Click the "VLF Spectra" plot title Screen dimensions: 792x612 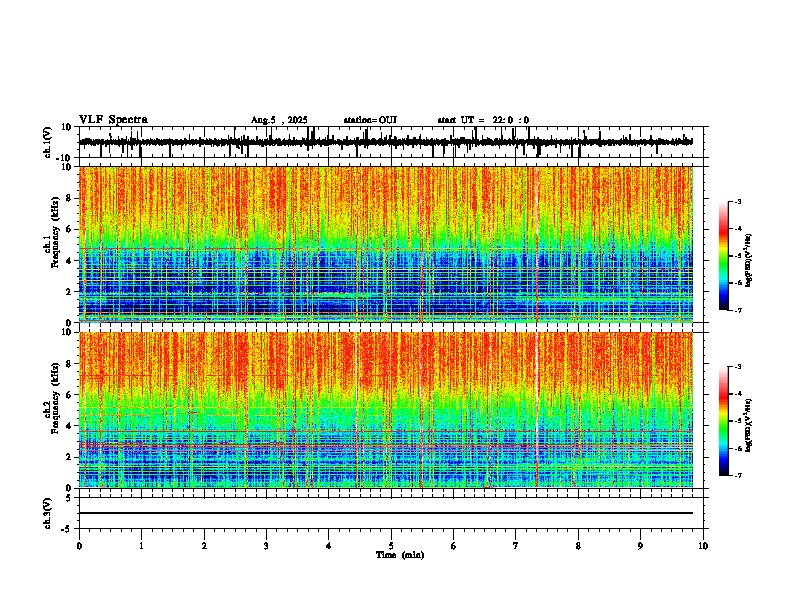pos(113,119)
